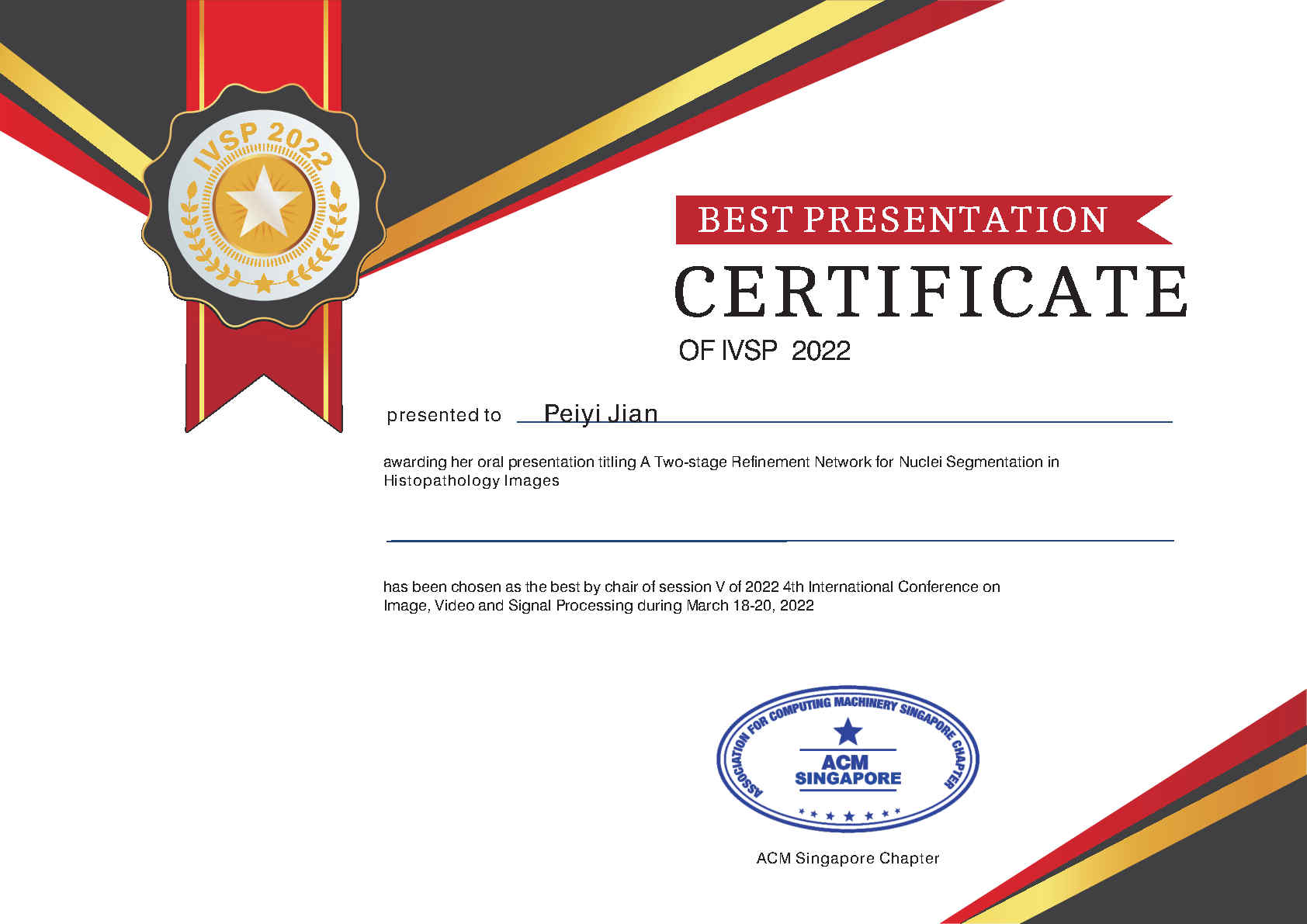This screenshot has height=924, width=1307.
Task: Click the red BEST PRESENTATION banner
Action: [x=924, y=220]
